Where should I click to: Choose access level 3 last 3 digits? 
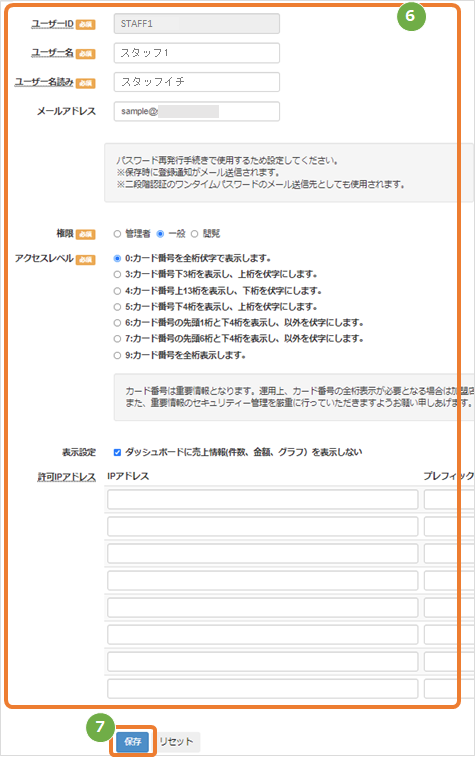tap(117, 274)
